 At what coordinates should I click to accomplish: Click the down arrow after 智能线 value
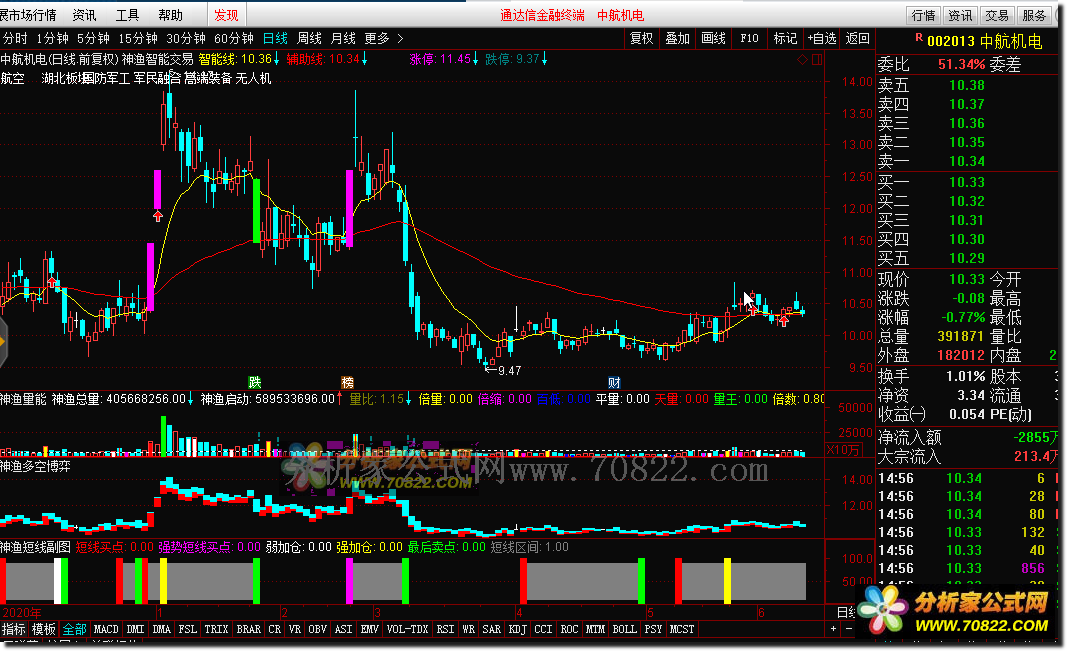tap(277, 59)
